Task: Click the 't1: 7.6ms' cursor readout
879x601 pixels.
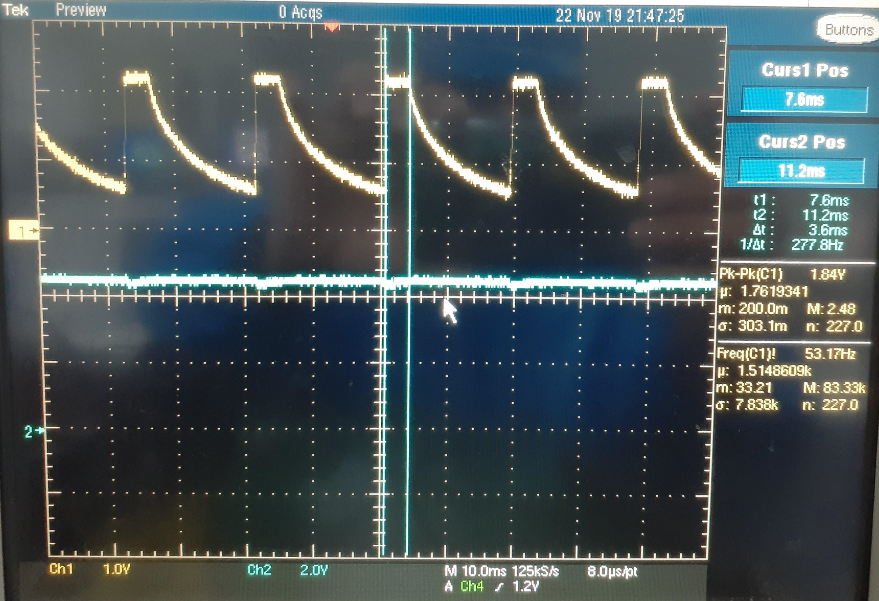Action: [802, 200]
